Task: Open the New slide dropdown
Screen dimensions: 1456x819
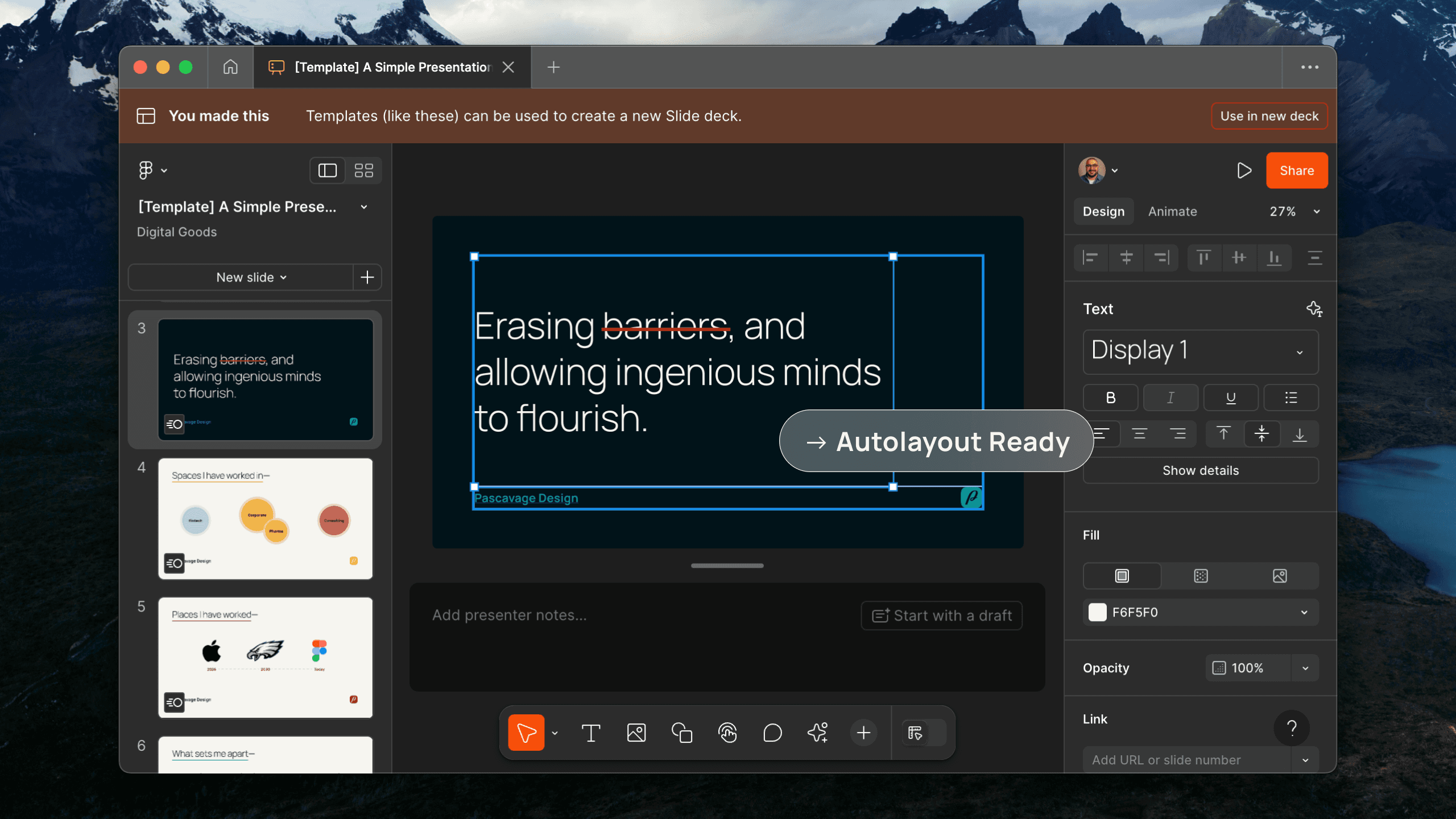Action: pyautogui.click(x=251, y=278)
